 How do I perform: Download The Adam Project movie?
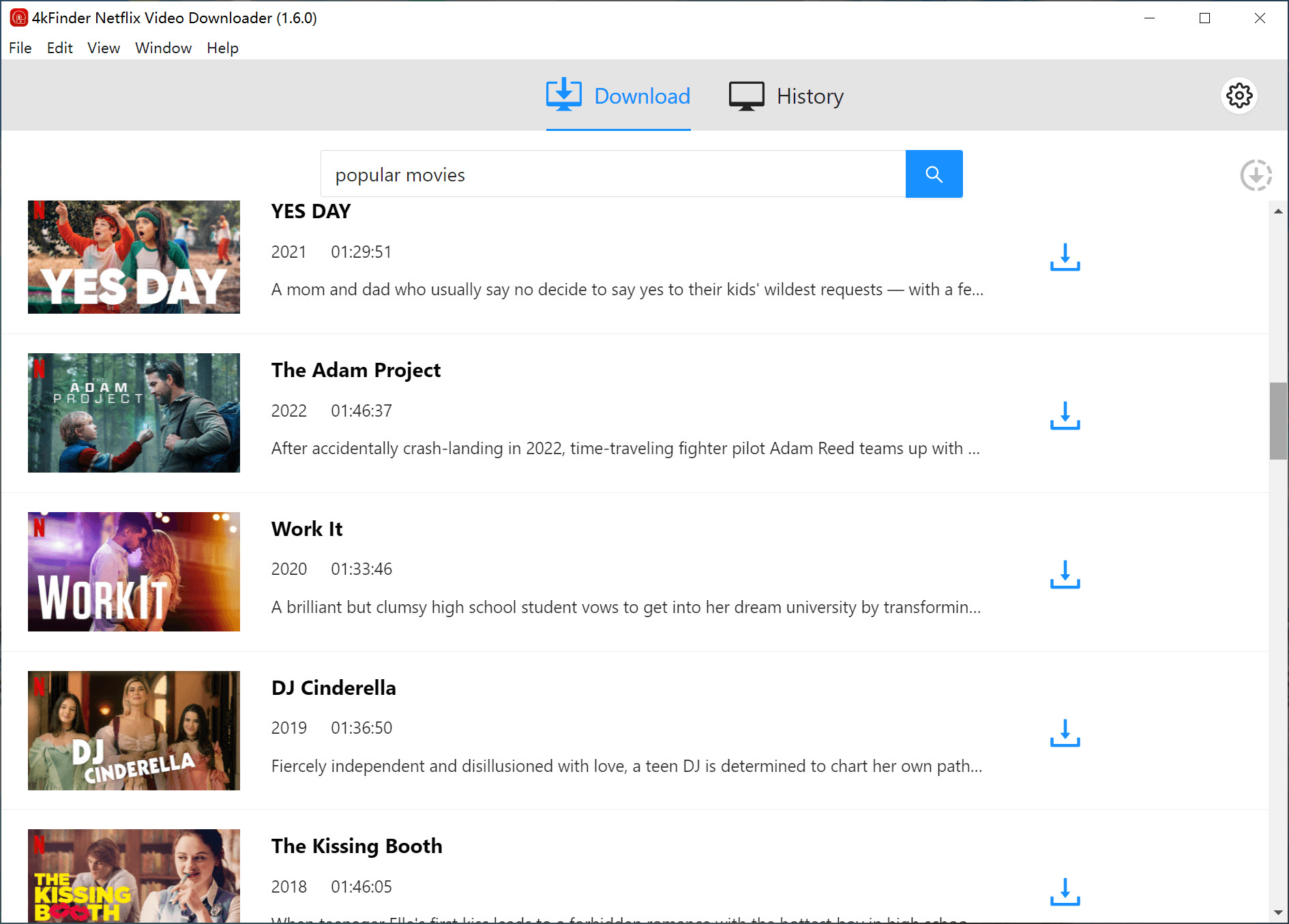1065,416
